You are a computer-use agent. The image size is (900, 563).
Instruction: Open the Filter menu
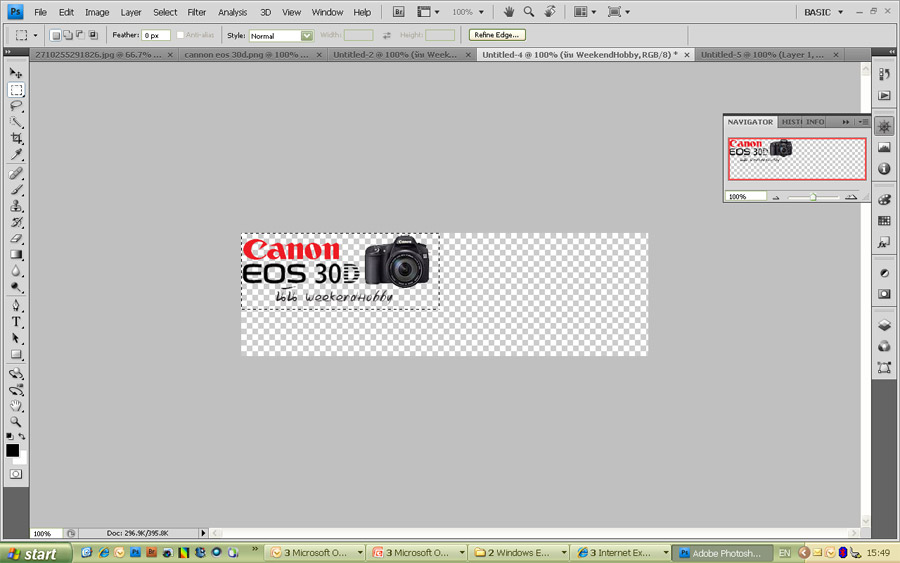pos(197,12)
